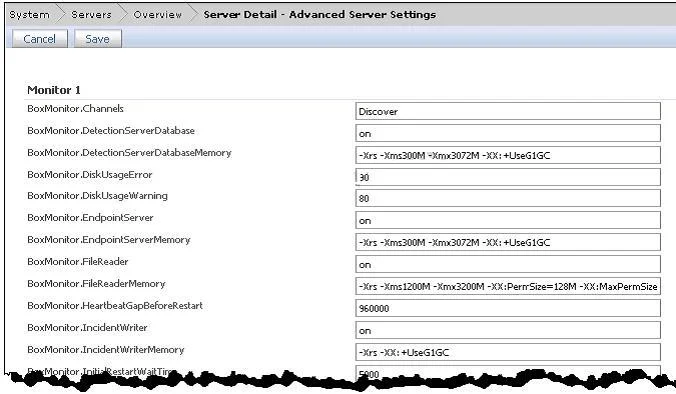Select the BoxMonitor.IncidentWriterMemory label
Image resolution: width=676 pixels, height=394 pixels.
[106, 350]
